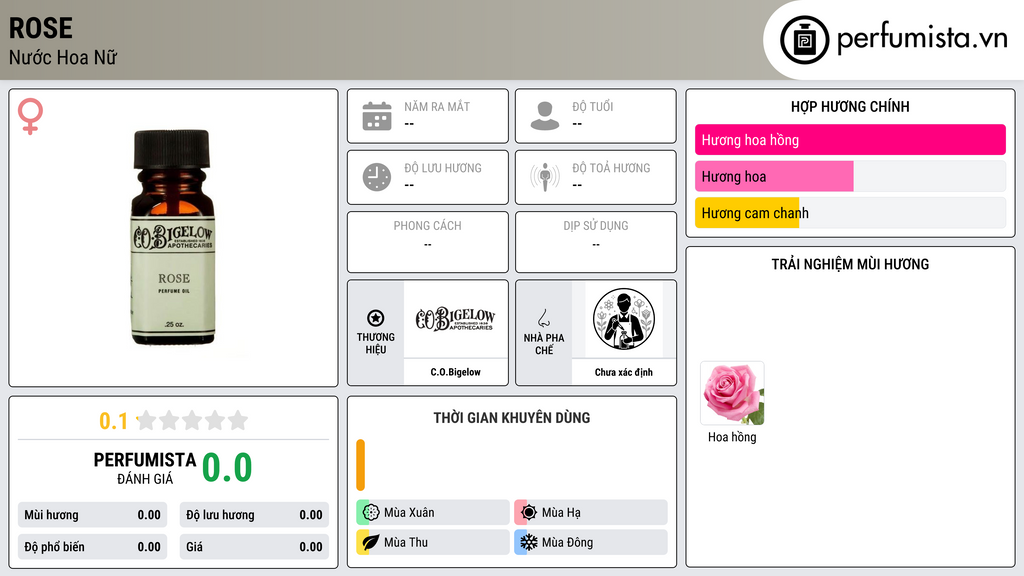Click the green 0.0 Perfumista rating
The height and width of the screenshot is (576, 1024).
pyautogui.click(x=227, y=468)
